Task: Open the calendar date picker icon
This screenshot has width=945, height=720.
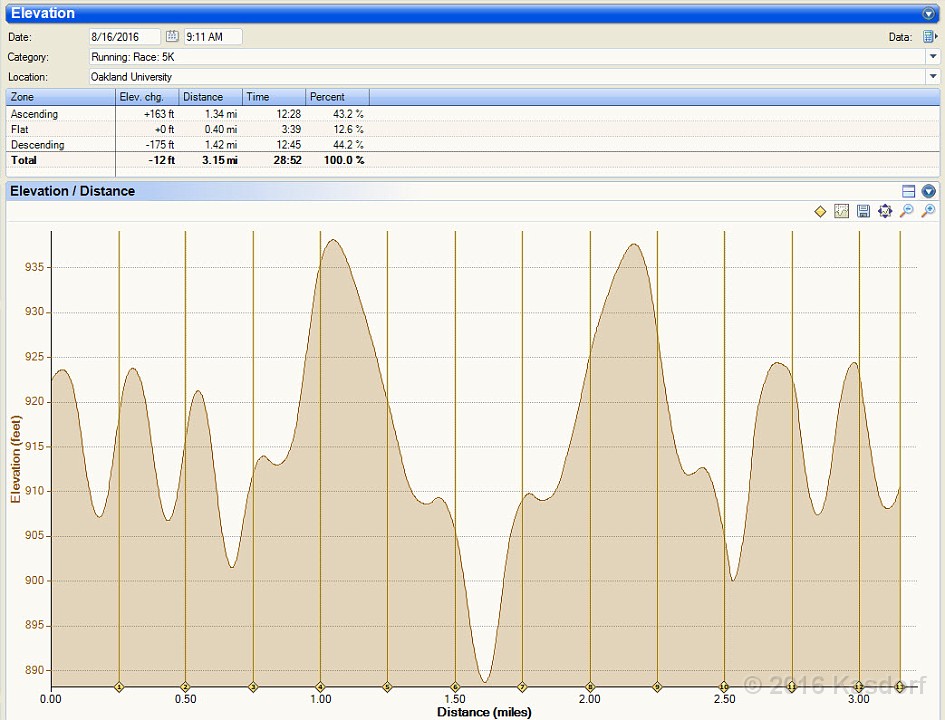Action: [172, 37]
